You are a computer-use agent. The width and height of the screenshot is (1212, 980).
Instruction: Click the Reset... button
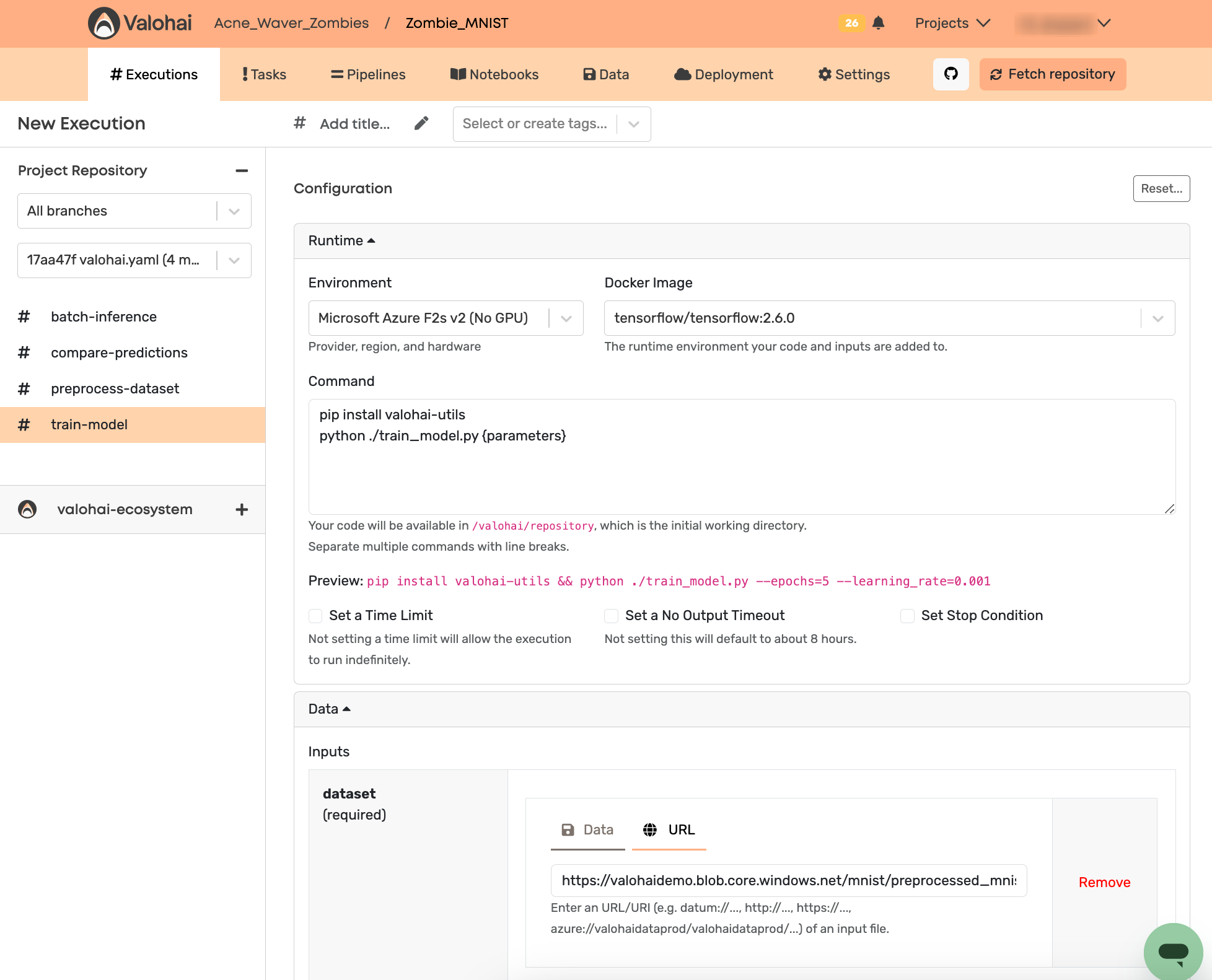click(1161, 188)
